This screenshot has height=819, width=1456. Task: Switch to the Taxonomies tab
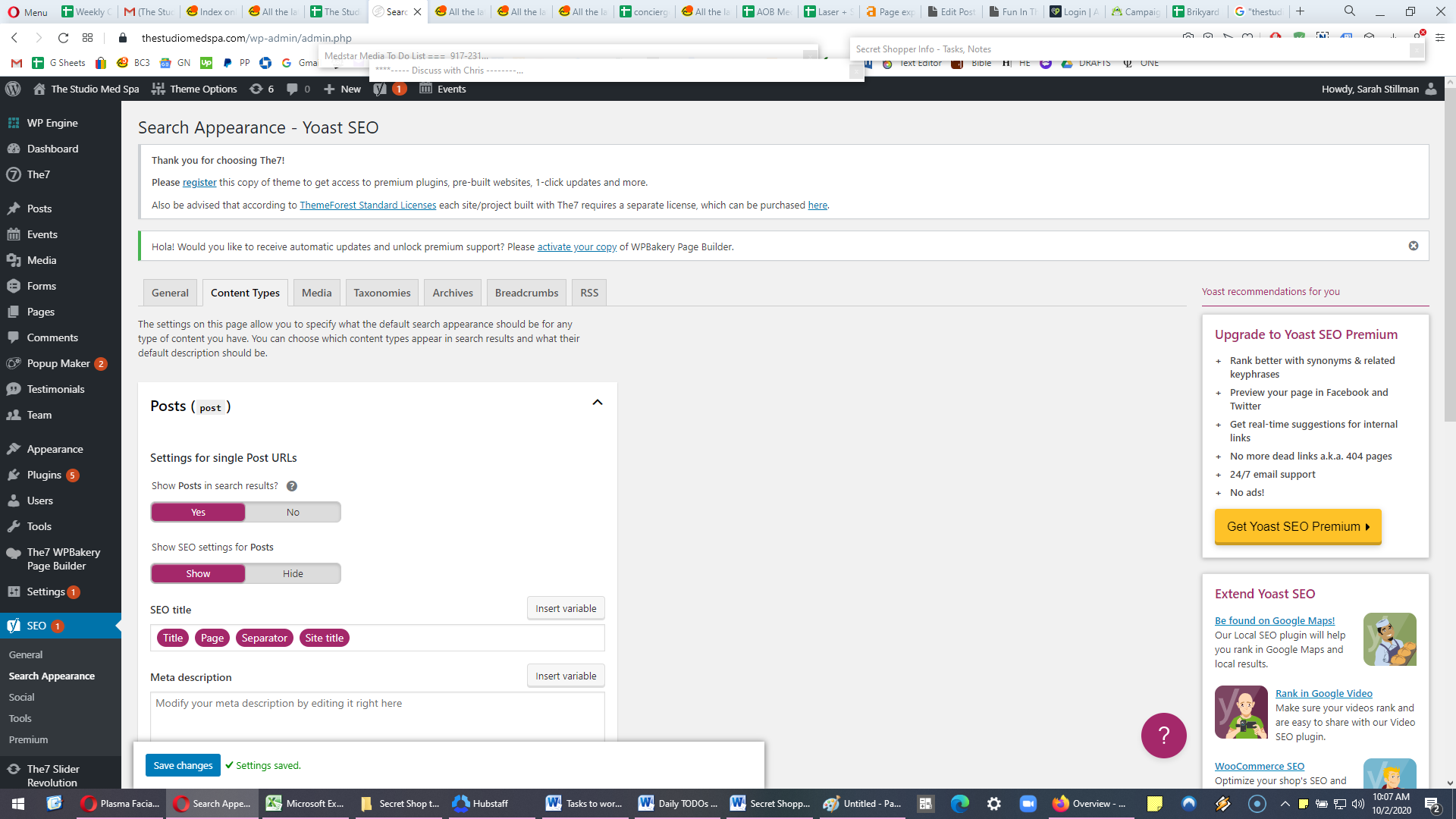click(382, 293)
